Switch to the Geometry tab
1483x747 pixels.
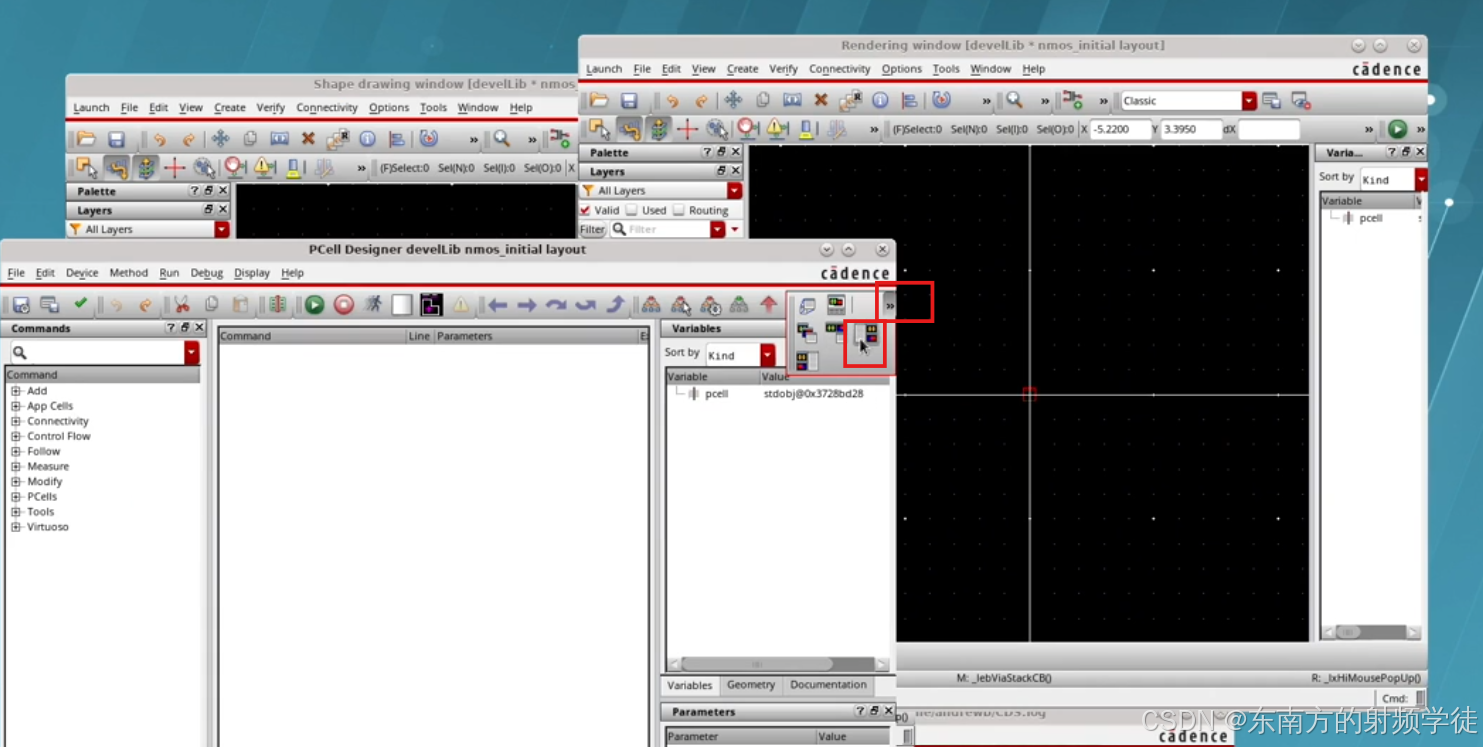[x=750, y=685]
